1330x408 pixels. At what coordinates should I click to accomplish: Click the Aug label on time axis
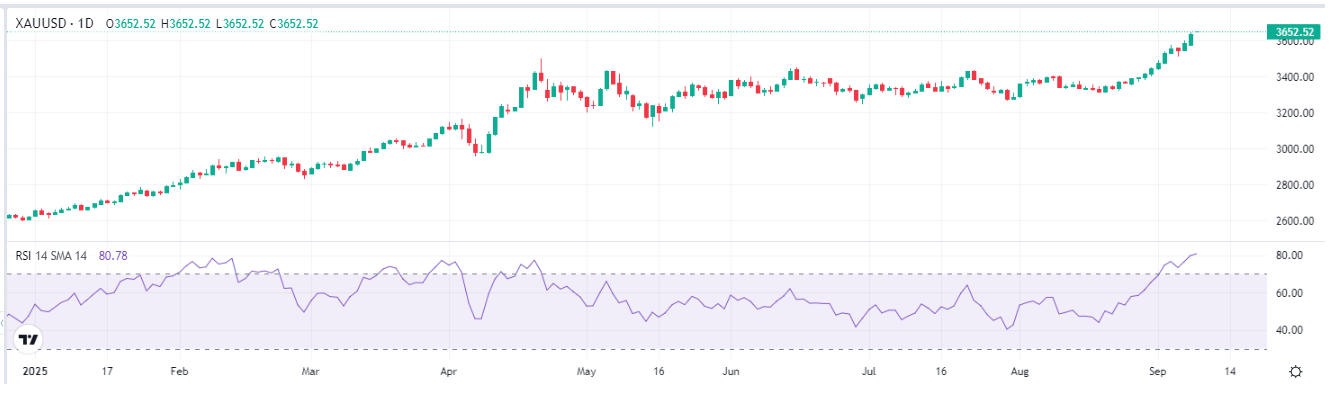click(1019, 371)
